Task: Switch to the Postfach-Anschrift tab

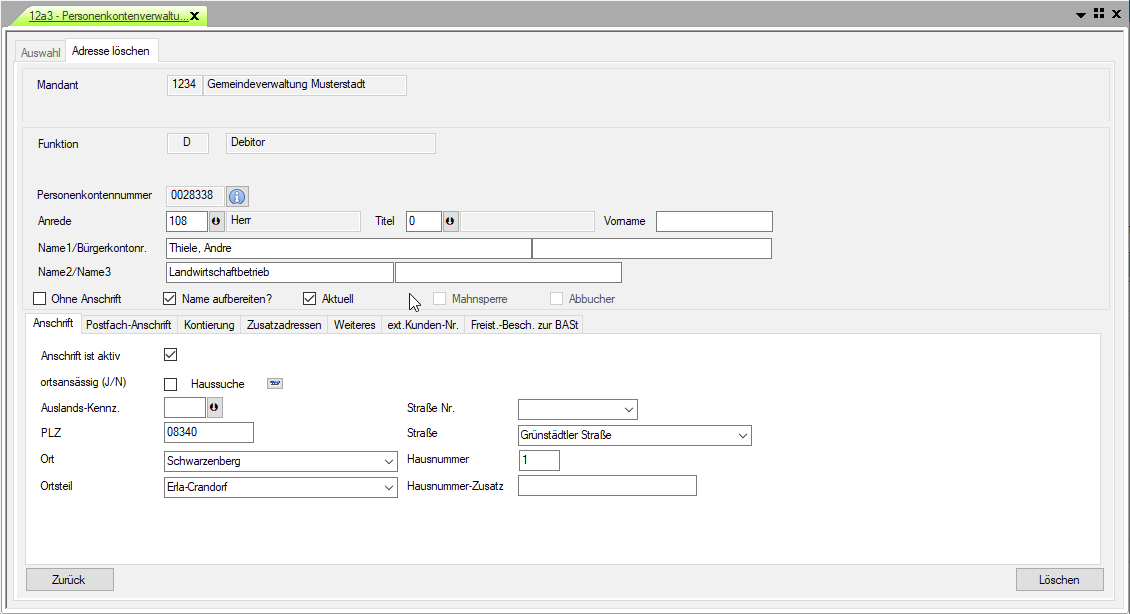Action: click(x=128, y=325)
